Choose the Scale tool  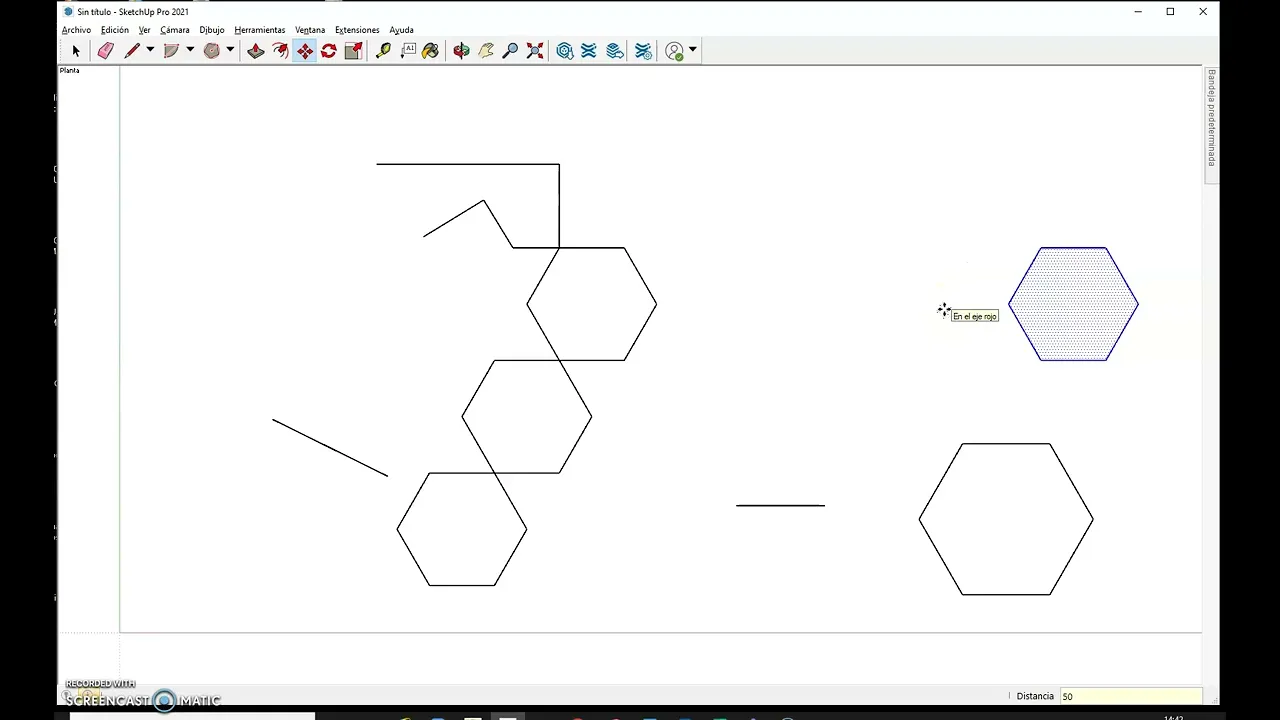point(353,51)
